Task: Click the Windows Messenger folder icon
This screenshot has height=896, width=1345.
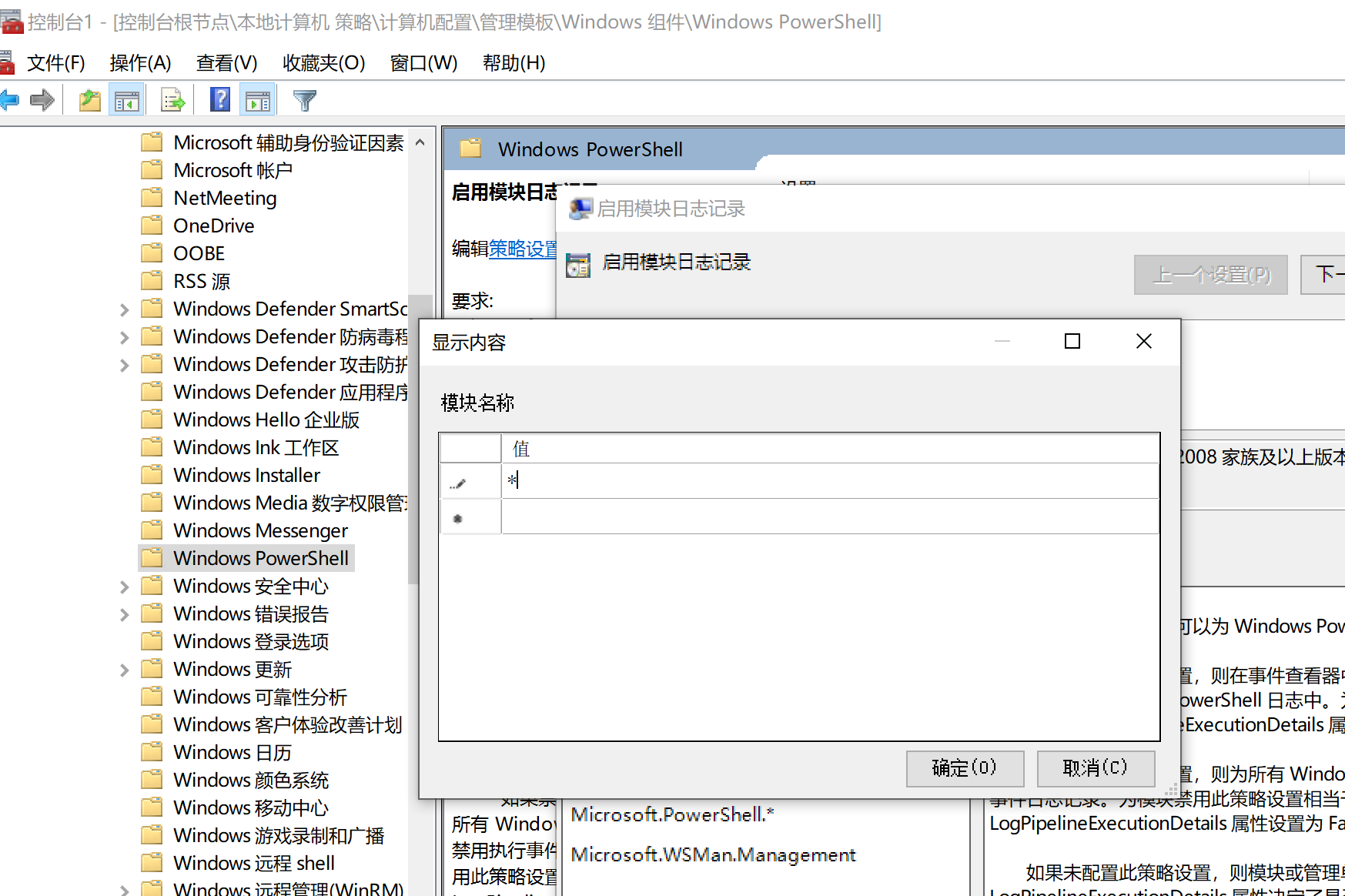Action: [152, 530]
